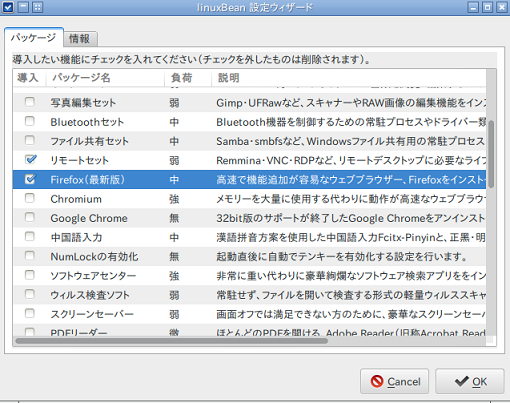
Task: Click the window menu icon in the title bar
Action: 8,7
